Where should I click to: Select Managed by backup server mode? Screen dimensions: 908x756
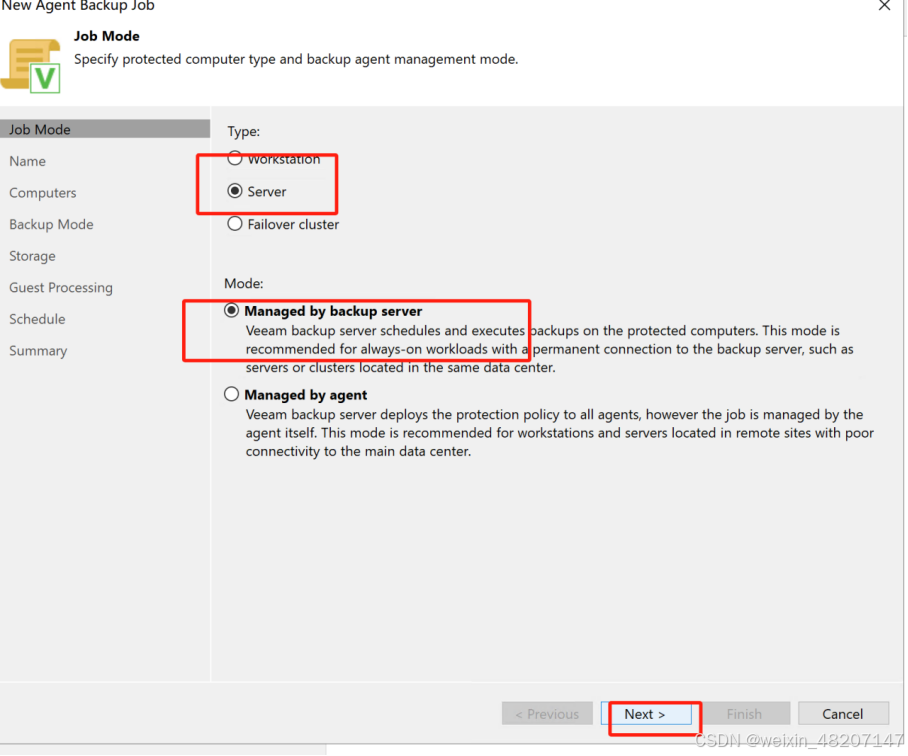[231, 311]
